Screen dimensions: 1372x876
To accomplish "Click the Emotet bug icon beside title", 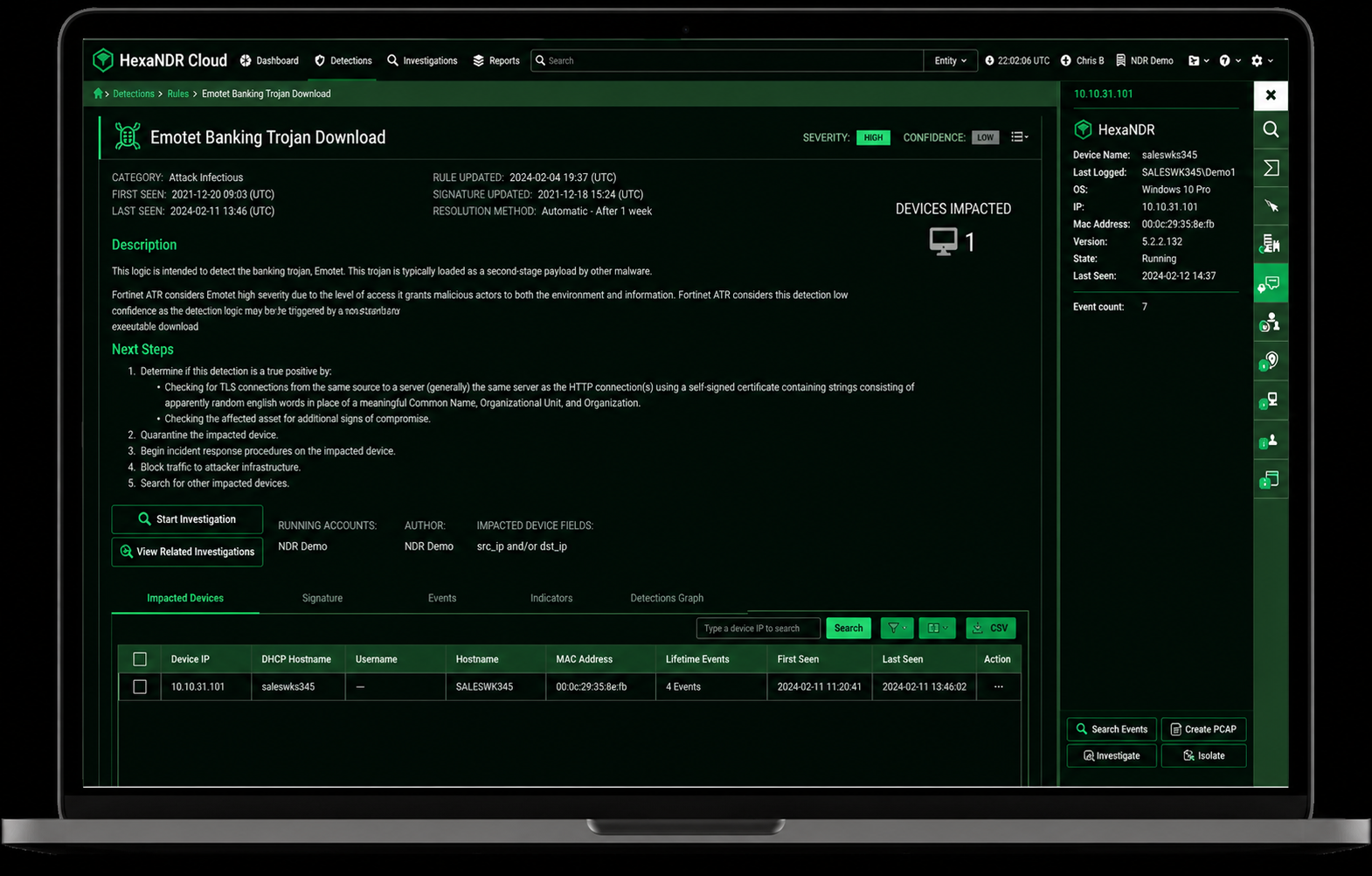I will pos(128,136).
